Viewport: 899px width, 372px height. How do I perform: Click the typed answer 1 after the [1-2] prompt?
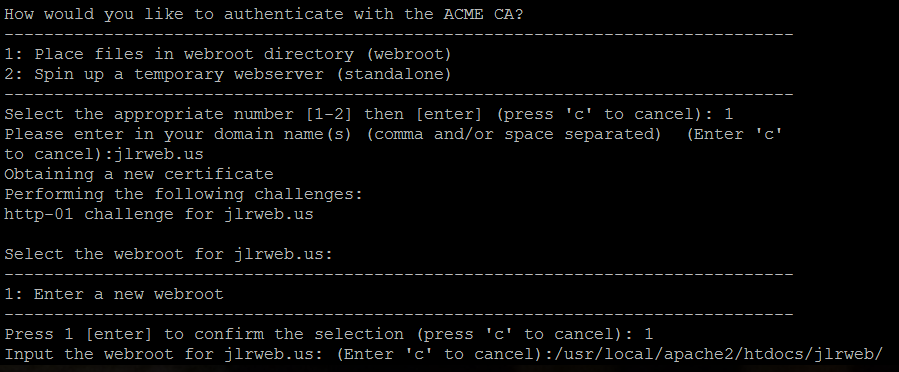click(728, 114)
